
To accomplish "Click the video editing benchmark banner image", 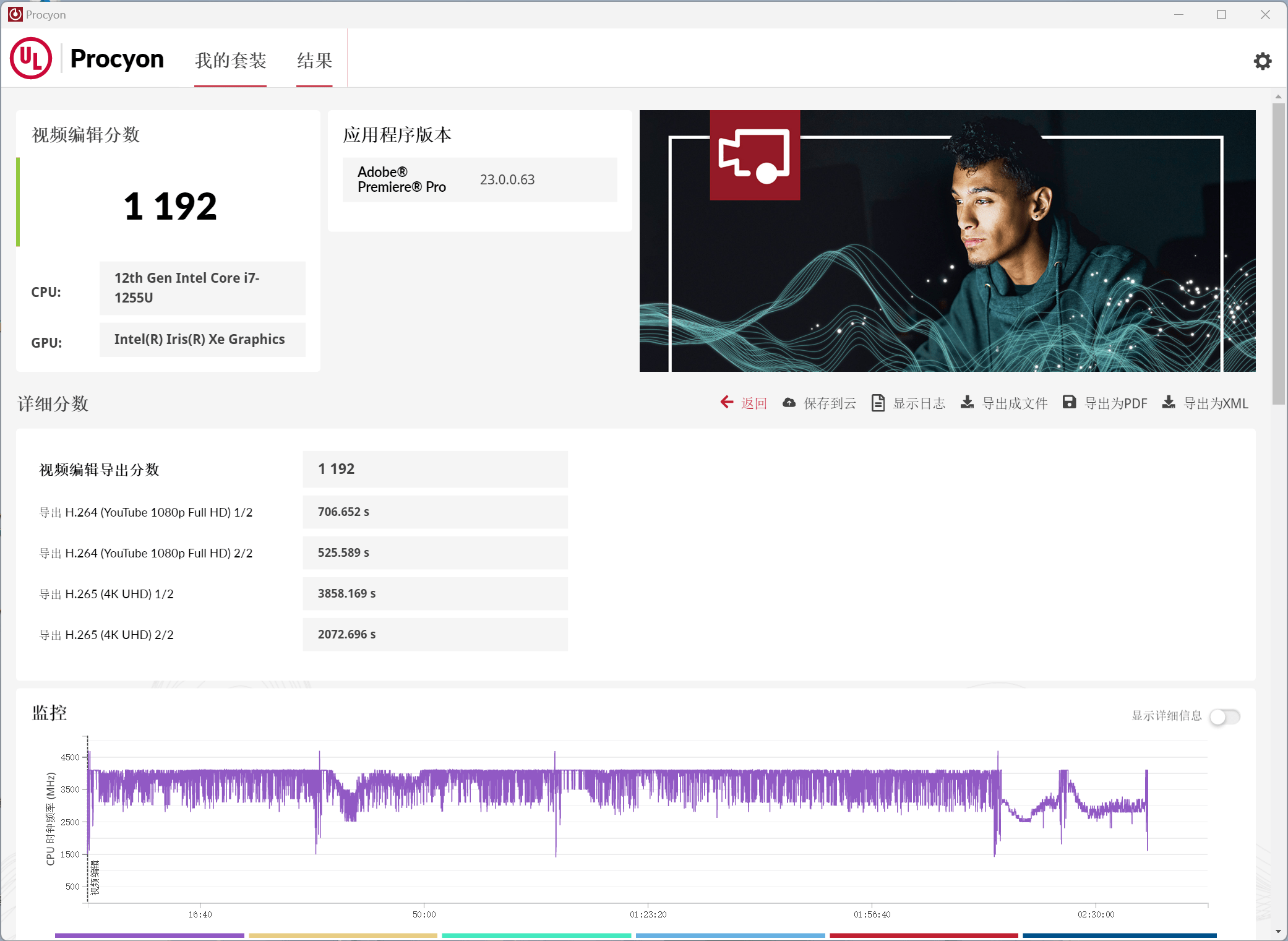I will pyautogui.click(x=947, y=241).
